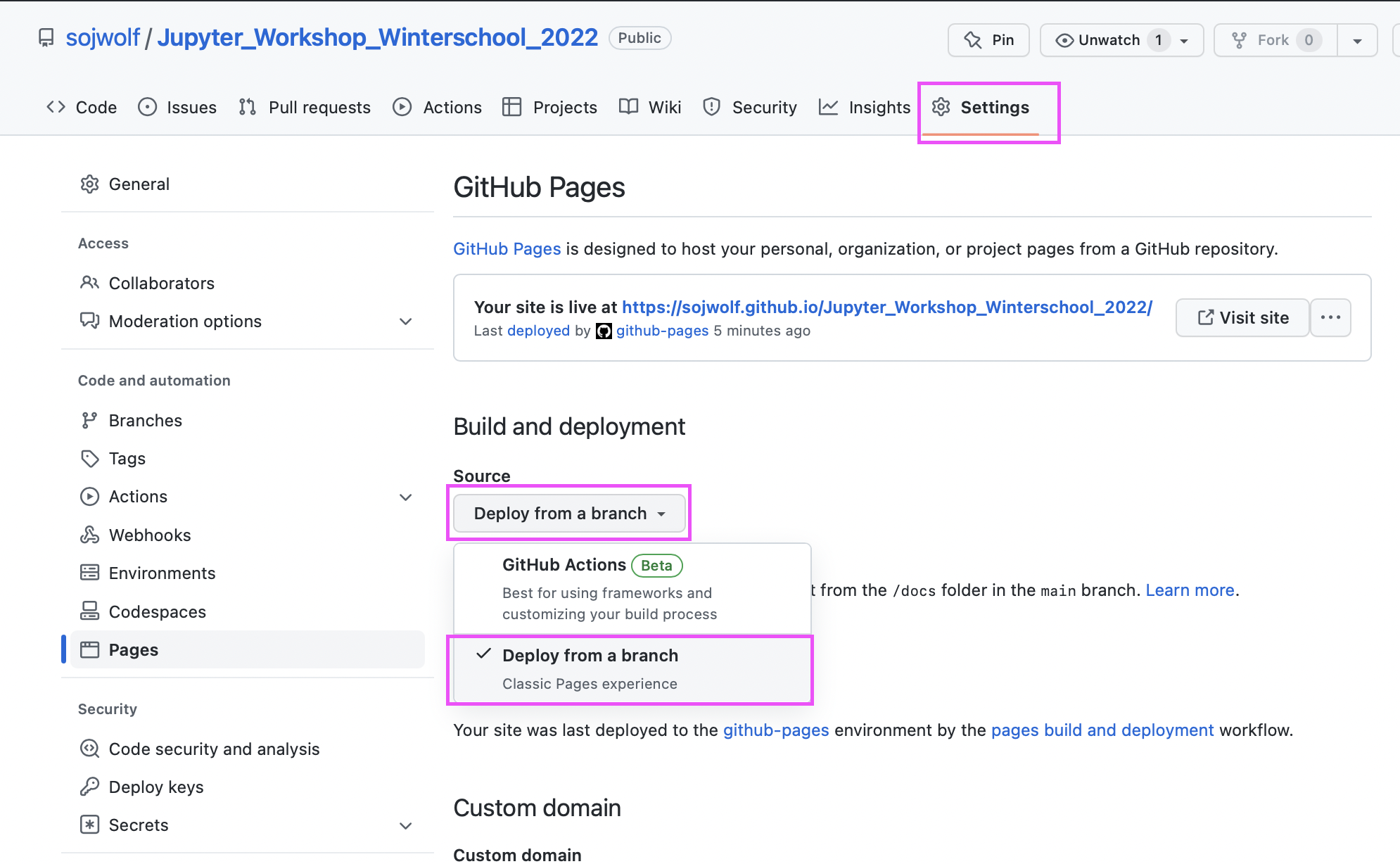1400x864 pixels.
Task: Click the Secrets asterisk icon
Action: click(89, 825)
